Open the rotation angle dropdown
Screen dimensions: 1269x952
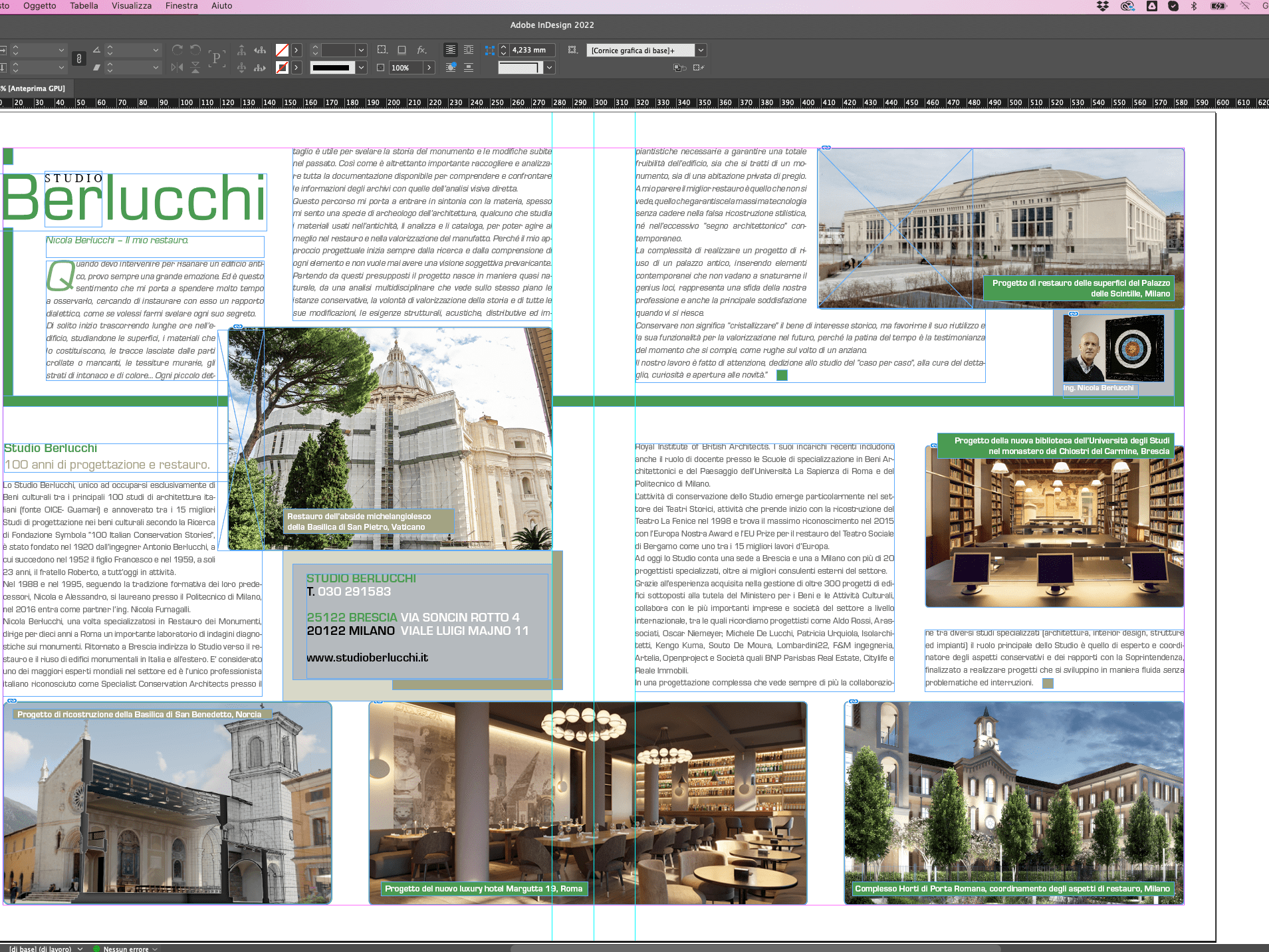pos(156,50)
